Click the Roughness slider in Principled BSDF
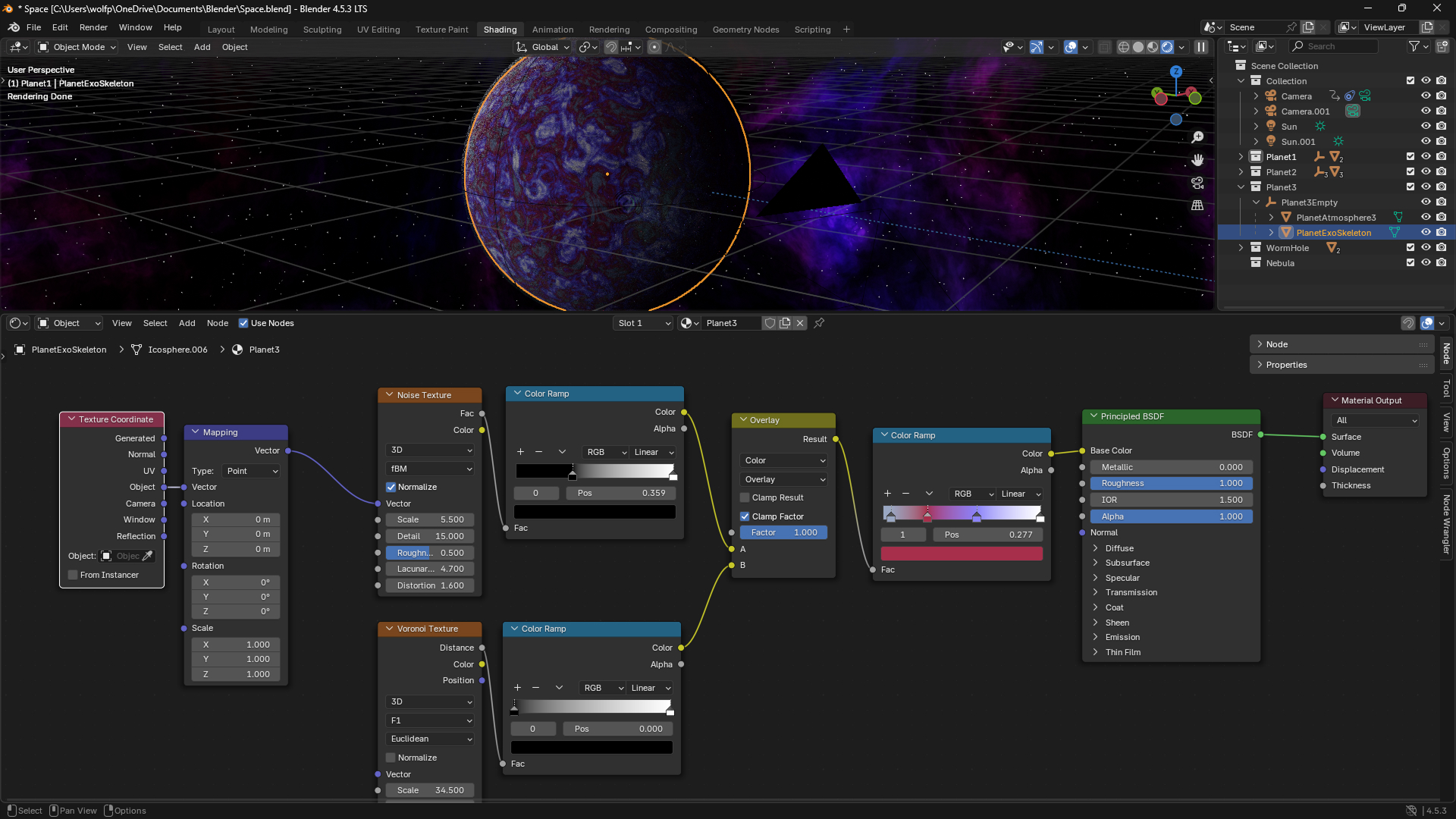 click(1171, 483)
